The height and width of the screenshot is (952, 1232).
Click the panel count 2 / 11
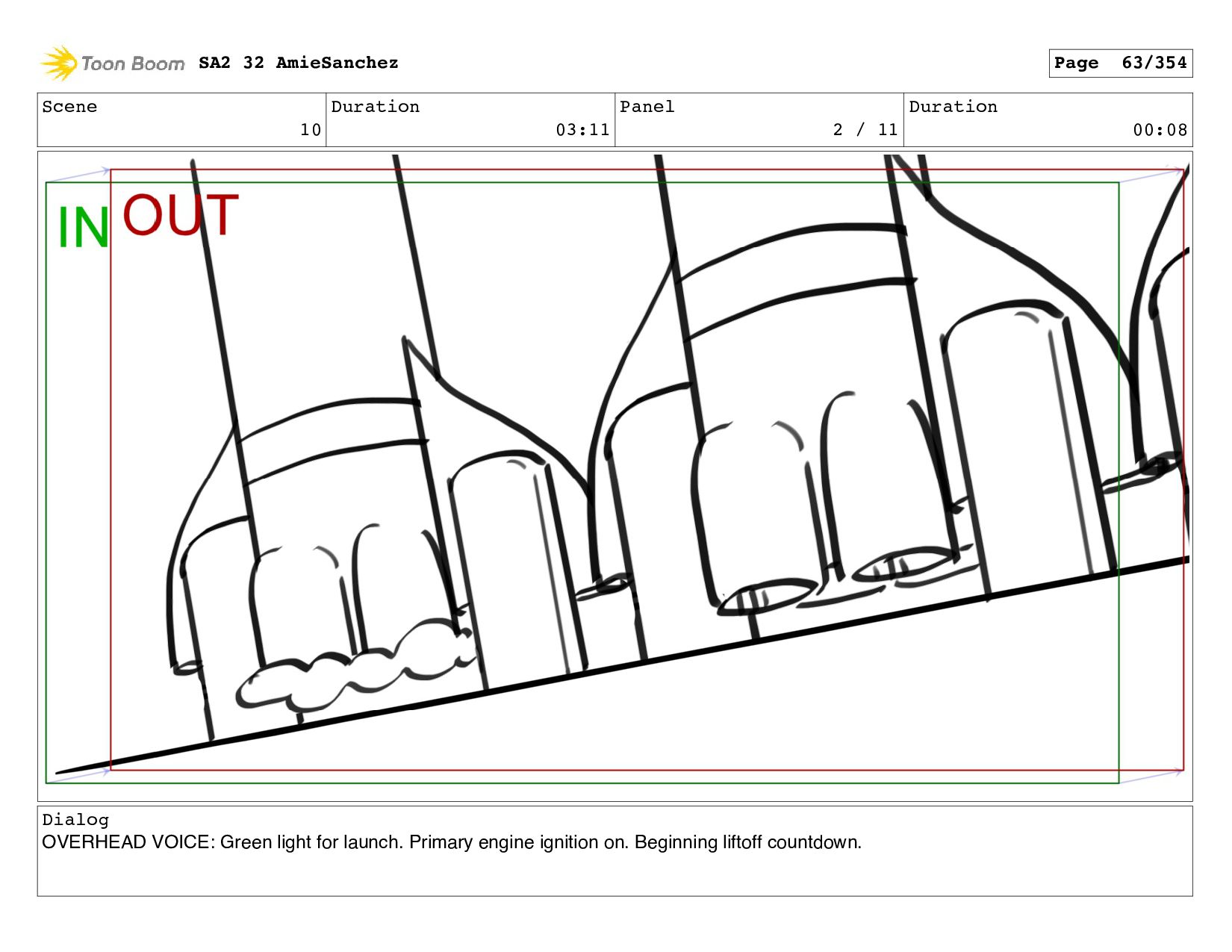[865, 130]
